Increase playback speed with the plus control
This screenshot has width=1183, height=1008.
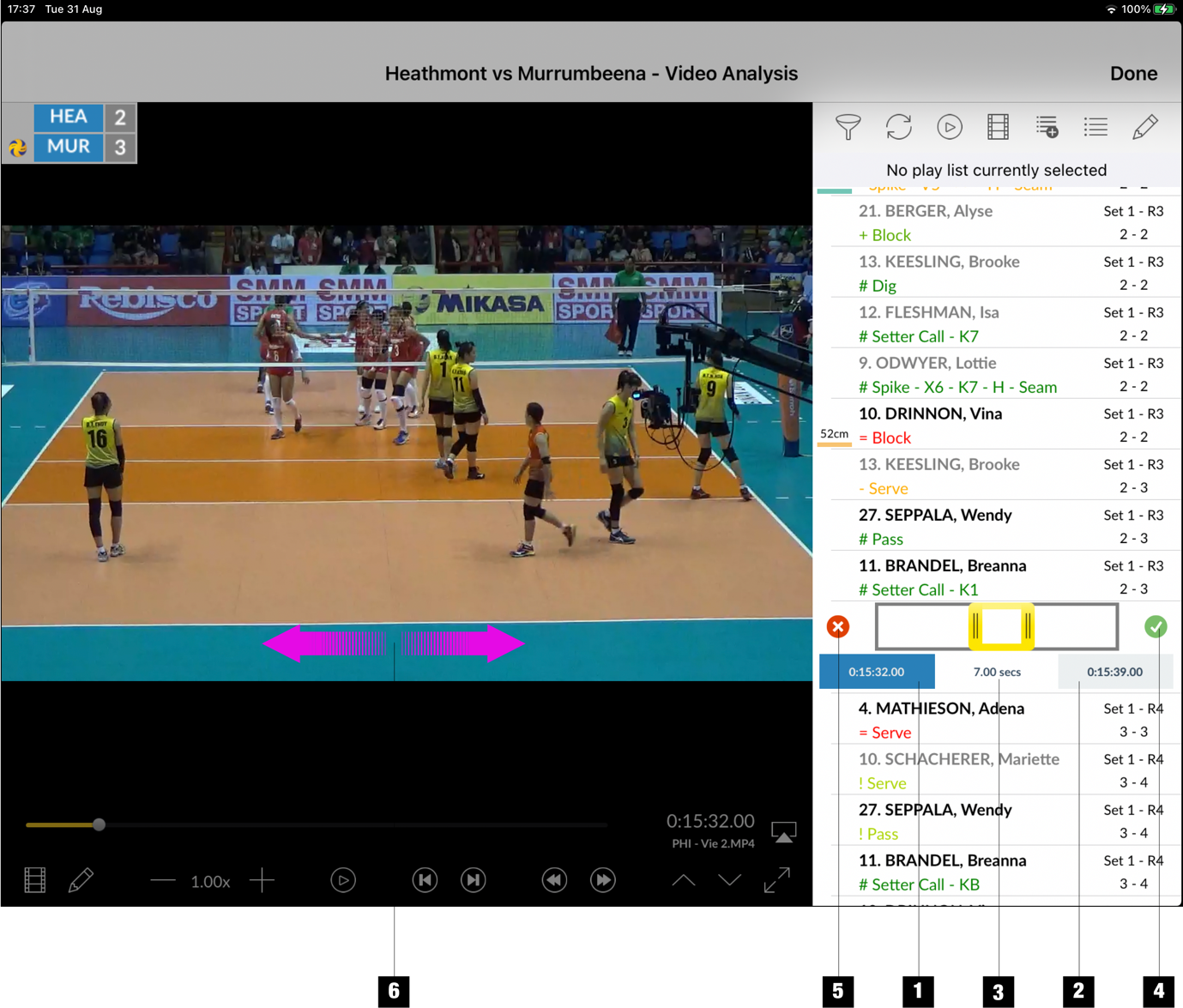263,879
